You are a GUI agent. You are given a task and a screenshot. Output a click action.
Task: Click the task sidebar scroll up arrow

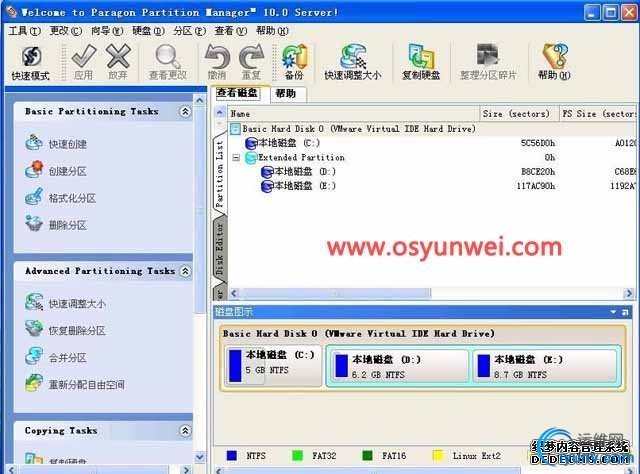pyautogui.click(x=200, y=100)
